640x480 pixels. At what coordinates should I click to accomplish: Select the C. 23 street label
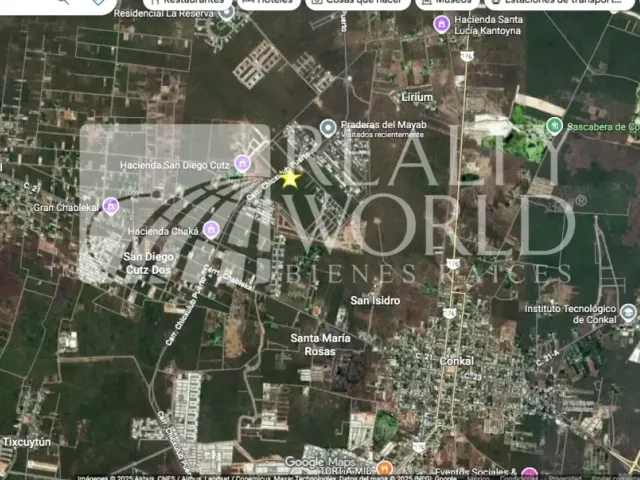click(x=473, y=376)
